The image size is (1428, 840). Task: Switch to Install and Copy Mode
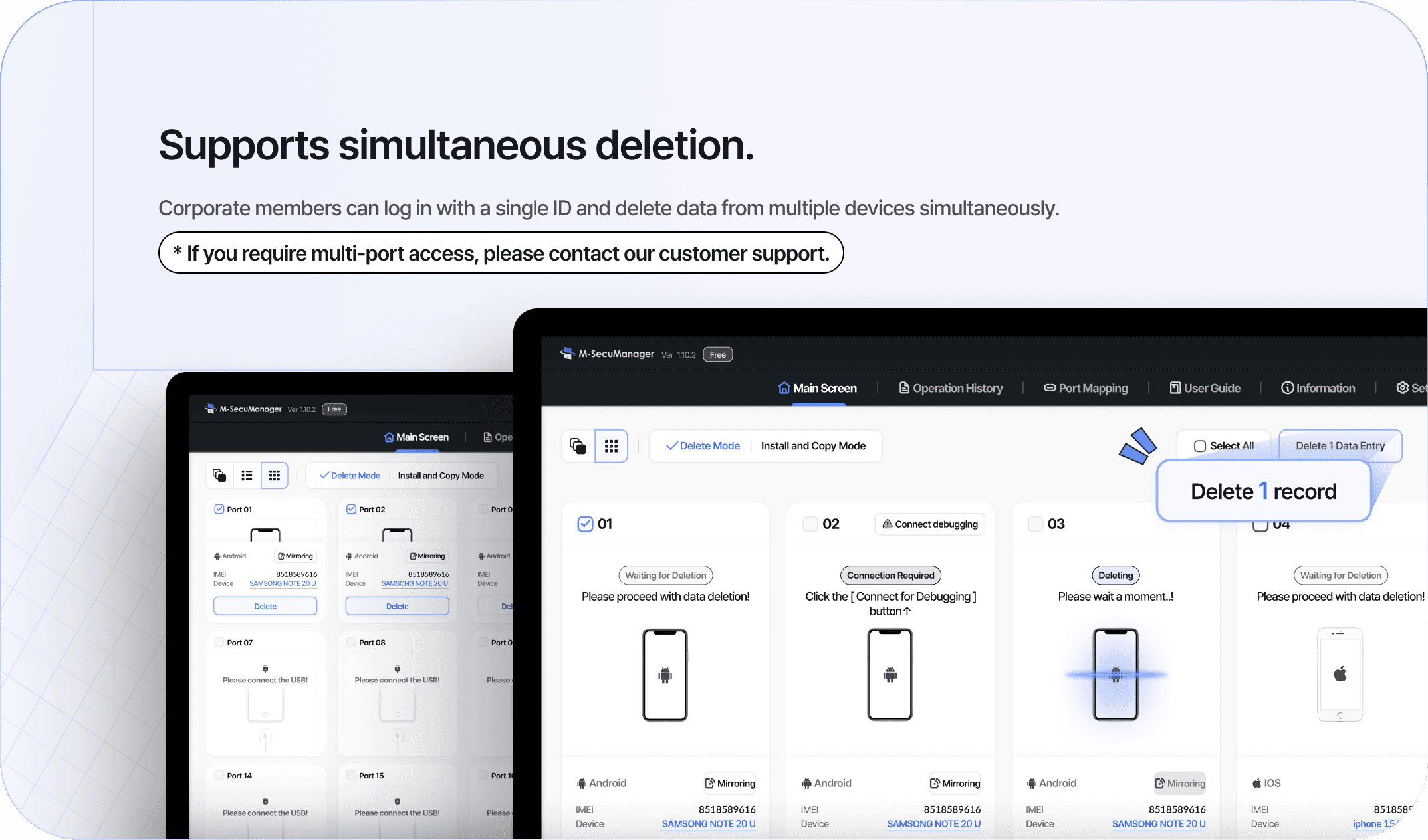pyautogui.click(x=813, y=446)
